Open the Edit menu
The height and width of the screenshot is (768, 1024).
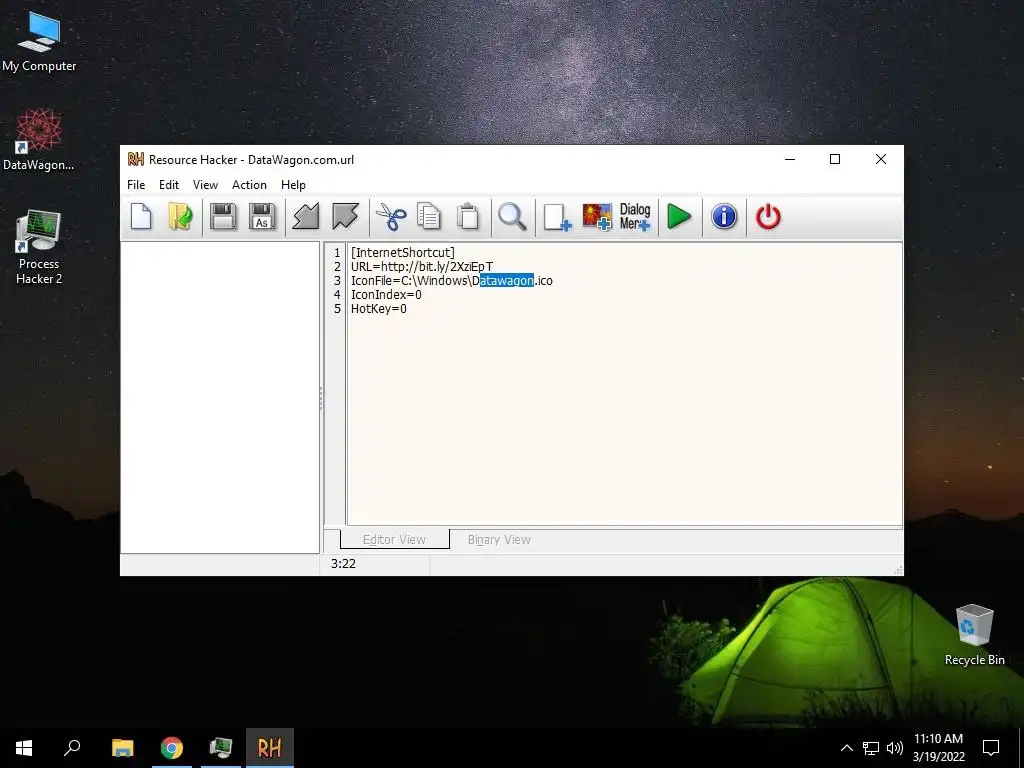click(x=168, y=185)
